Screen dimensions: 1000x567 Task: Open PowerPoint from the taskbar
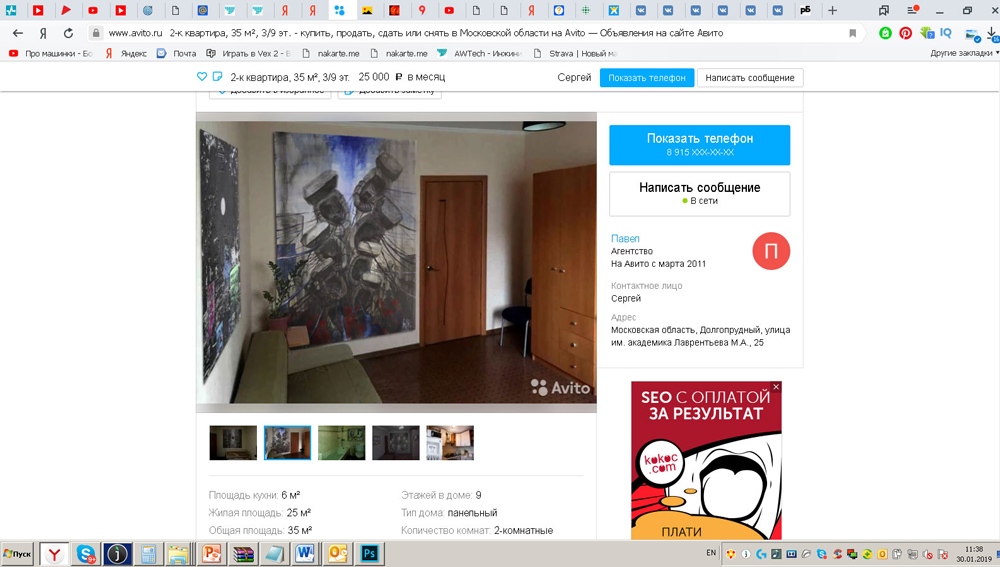click(211, 554)
